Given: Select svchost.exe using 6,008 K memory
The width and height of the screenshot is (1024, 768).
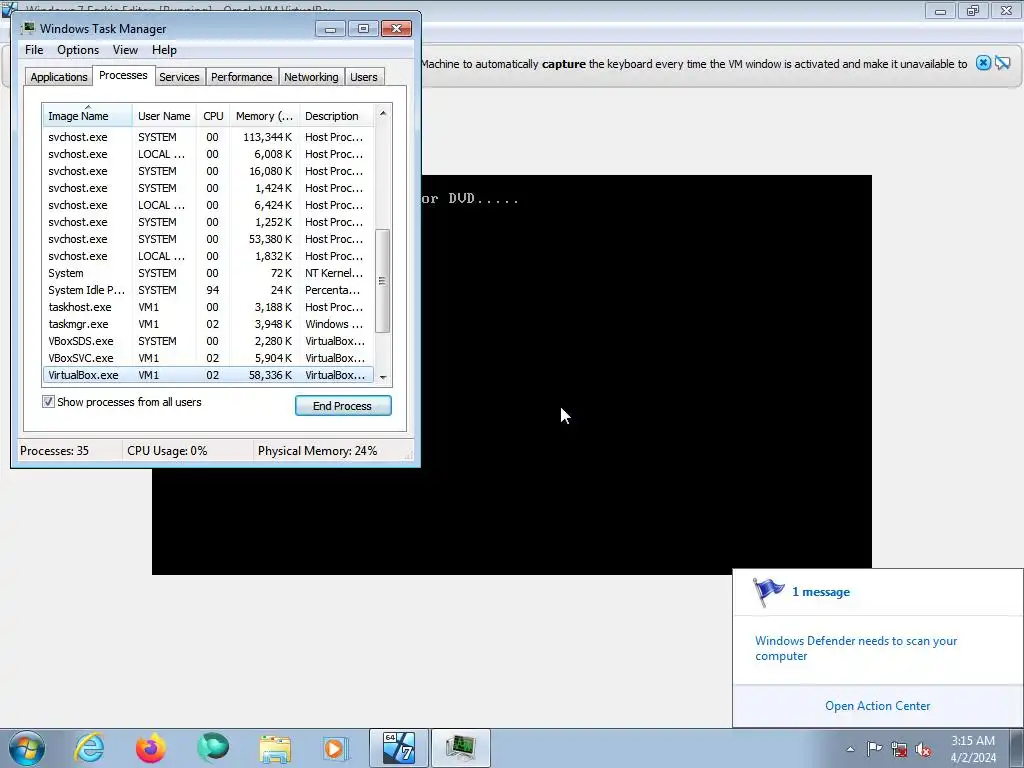Looking at the screenshot, I should (208, 154).
